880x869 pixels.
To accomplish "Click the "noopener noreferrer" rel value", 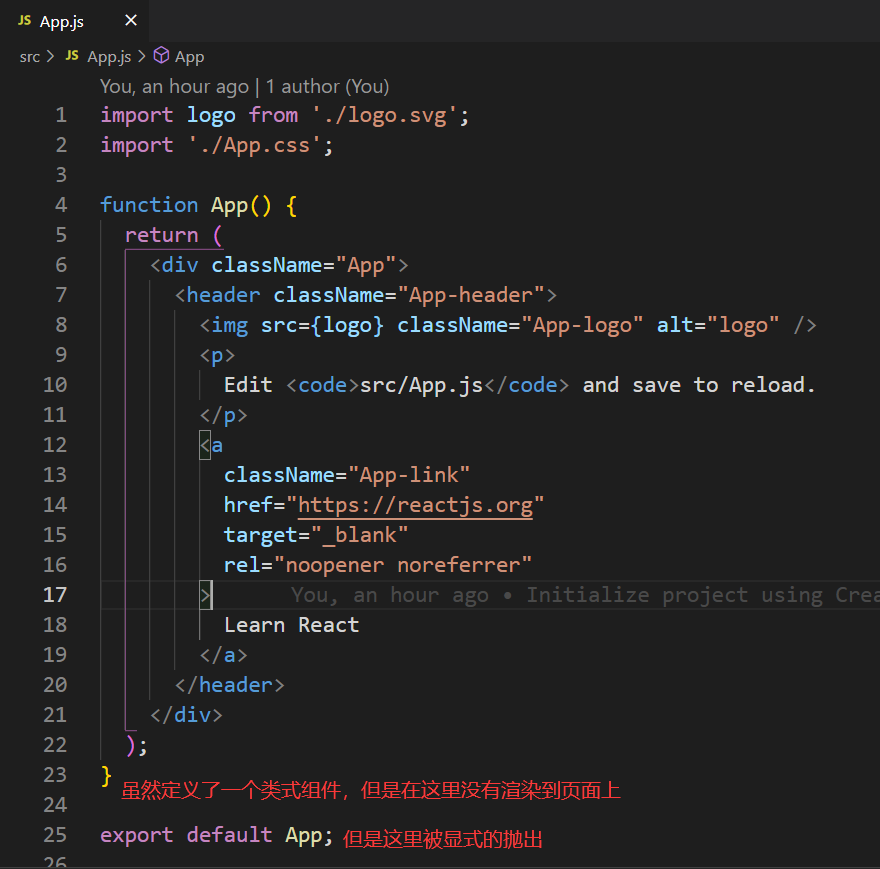I will point(402,565).
